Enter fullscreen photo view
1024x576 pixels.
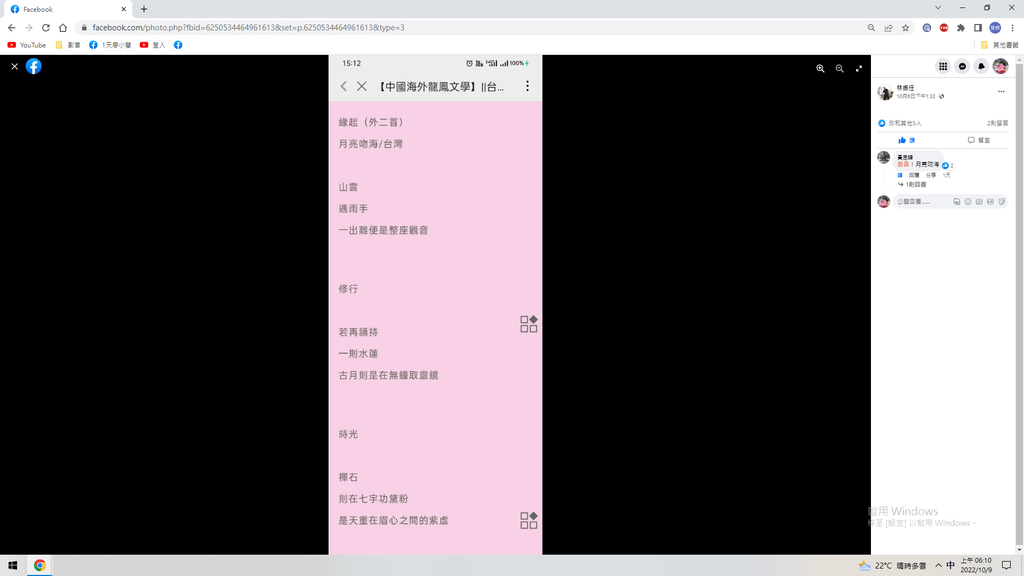click(859, 68)
